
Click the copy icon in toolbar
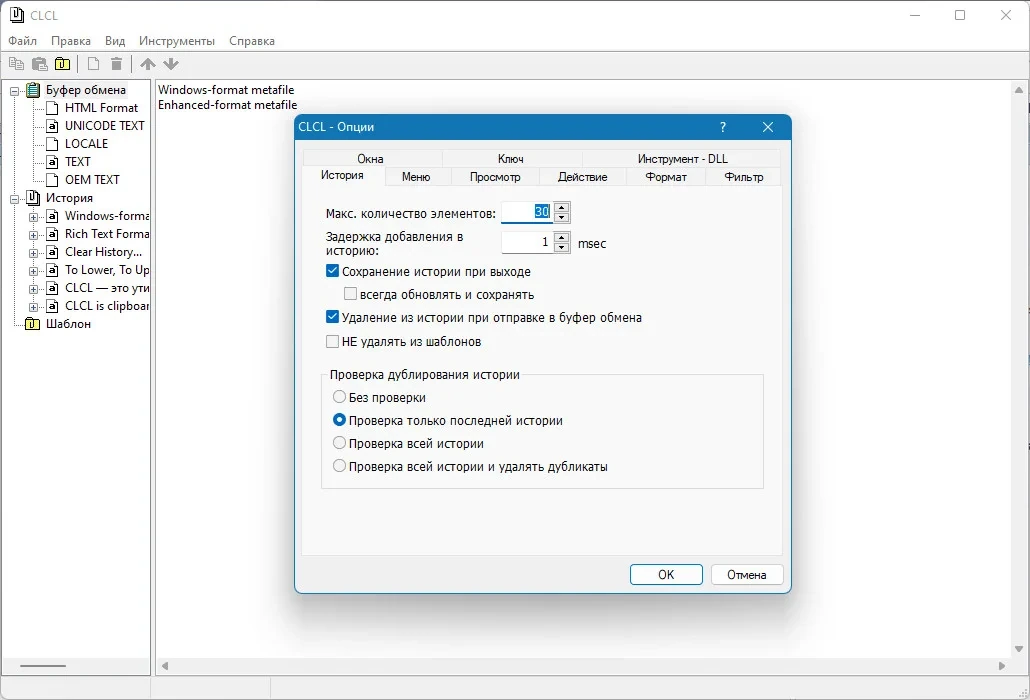point(16,64)
